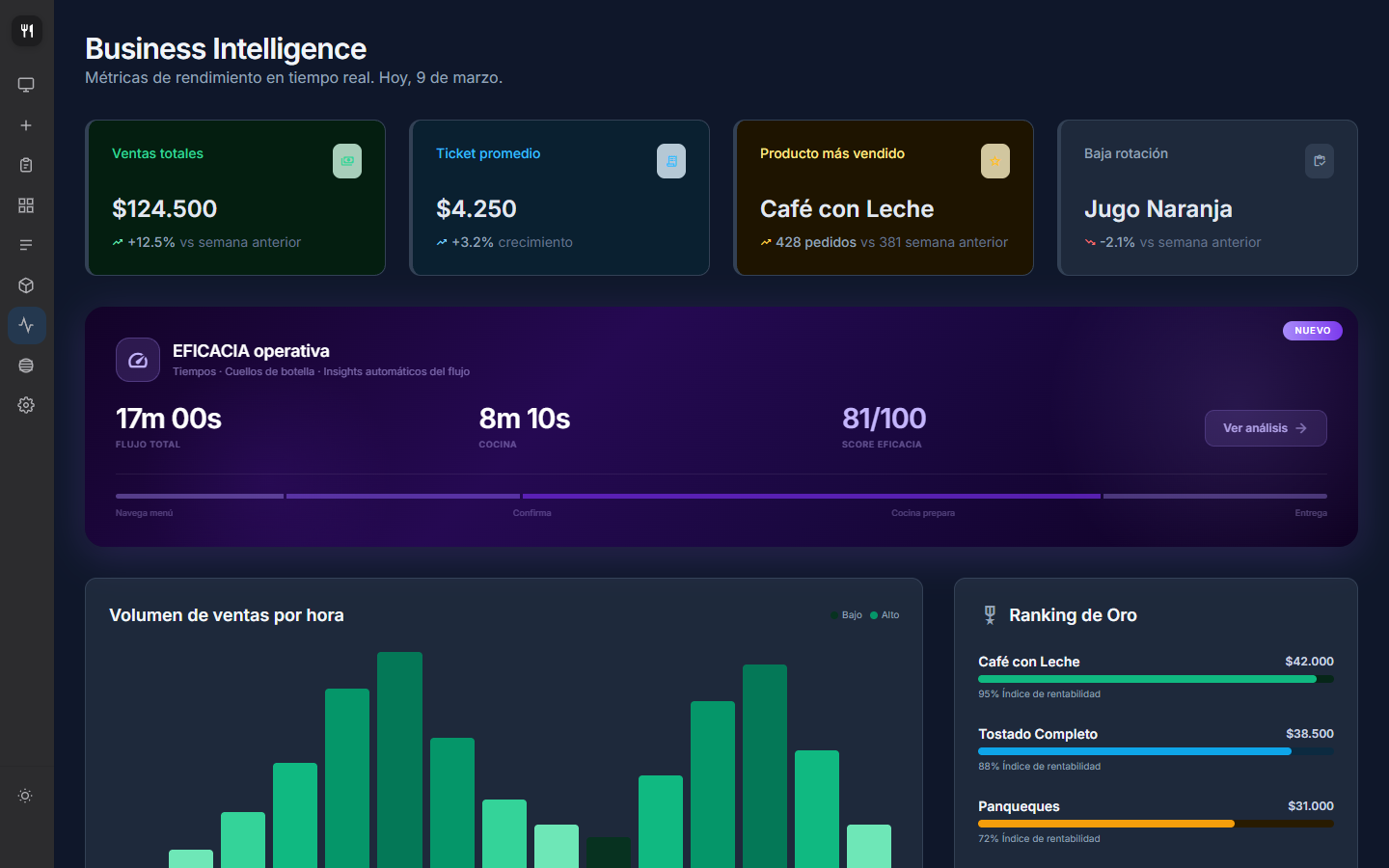
Task: Click the Alto legend dot in sales chart
Action: (x=874, y=615)
